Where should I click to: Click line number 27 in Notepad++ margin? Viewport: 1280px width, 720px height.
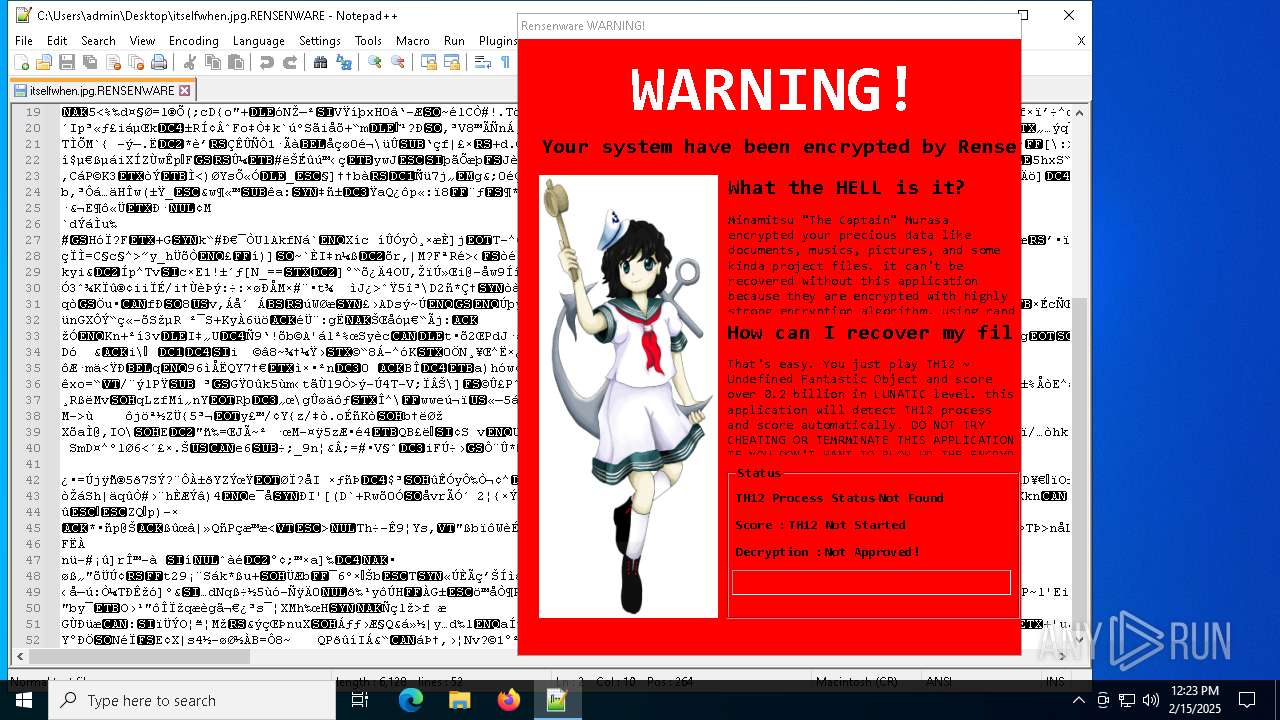click(x=34, y=239)
